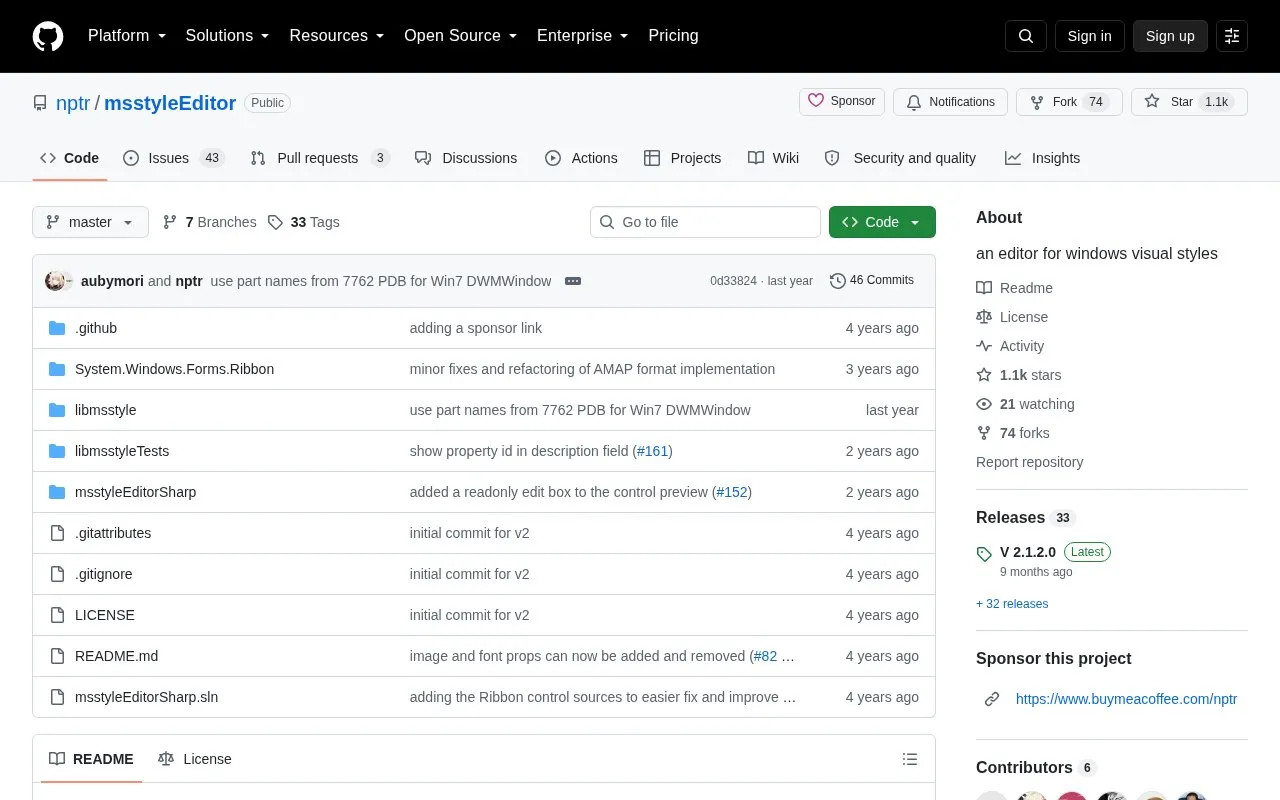1280x800 pixels.
Task: Open commit 0d33824
Action: coord(733,281)
